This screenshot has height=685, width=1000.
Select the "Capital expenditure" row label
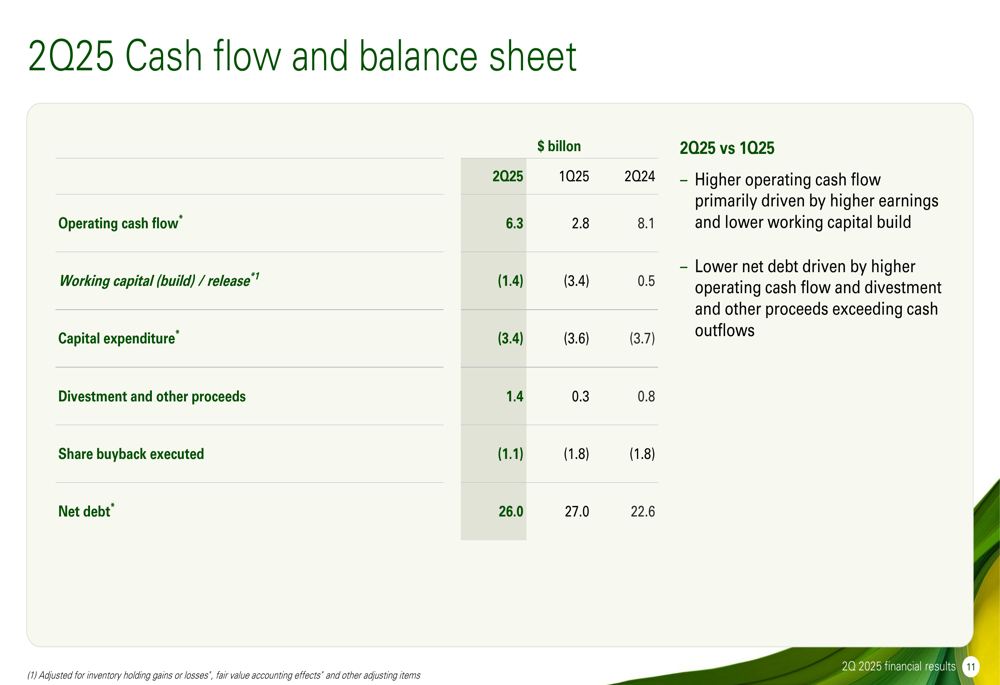click(119, 338)
